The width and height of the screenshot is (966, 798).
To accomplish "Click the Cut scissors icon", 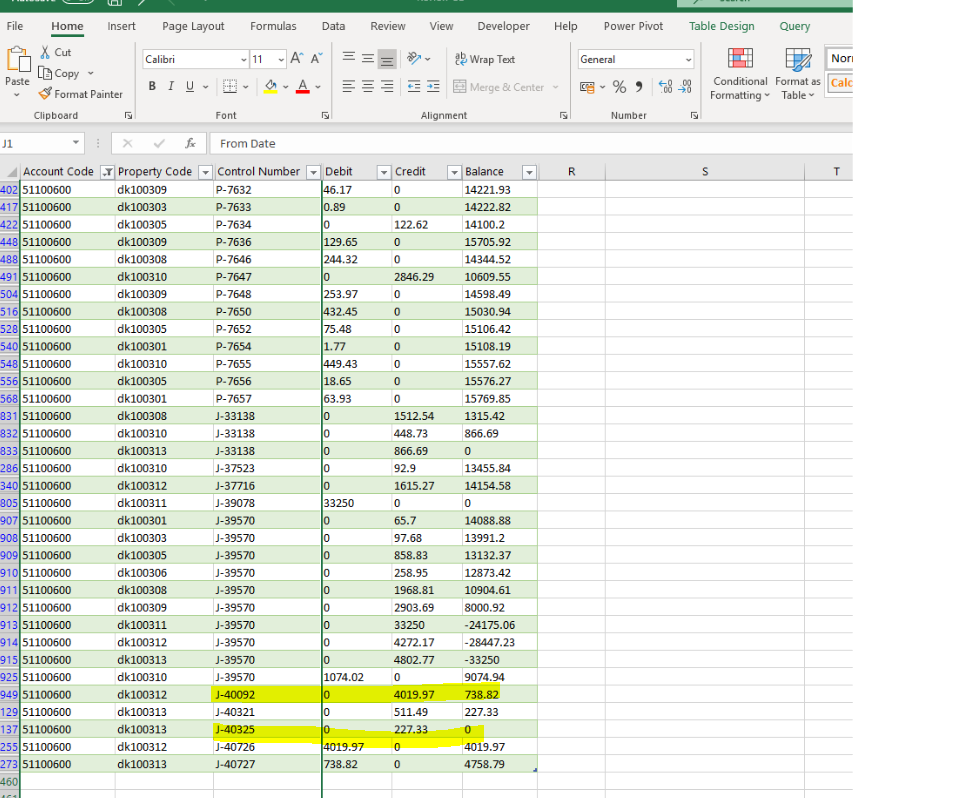I will coord(47,52).
